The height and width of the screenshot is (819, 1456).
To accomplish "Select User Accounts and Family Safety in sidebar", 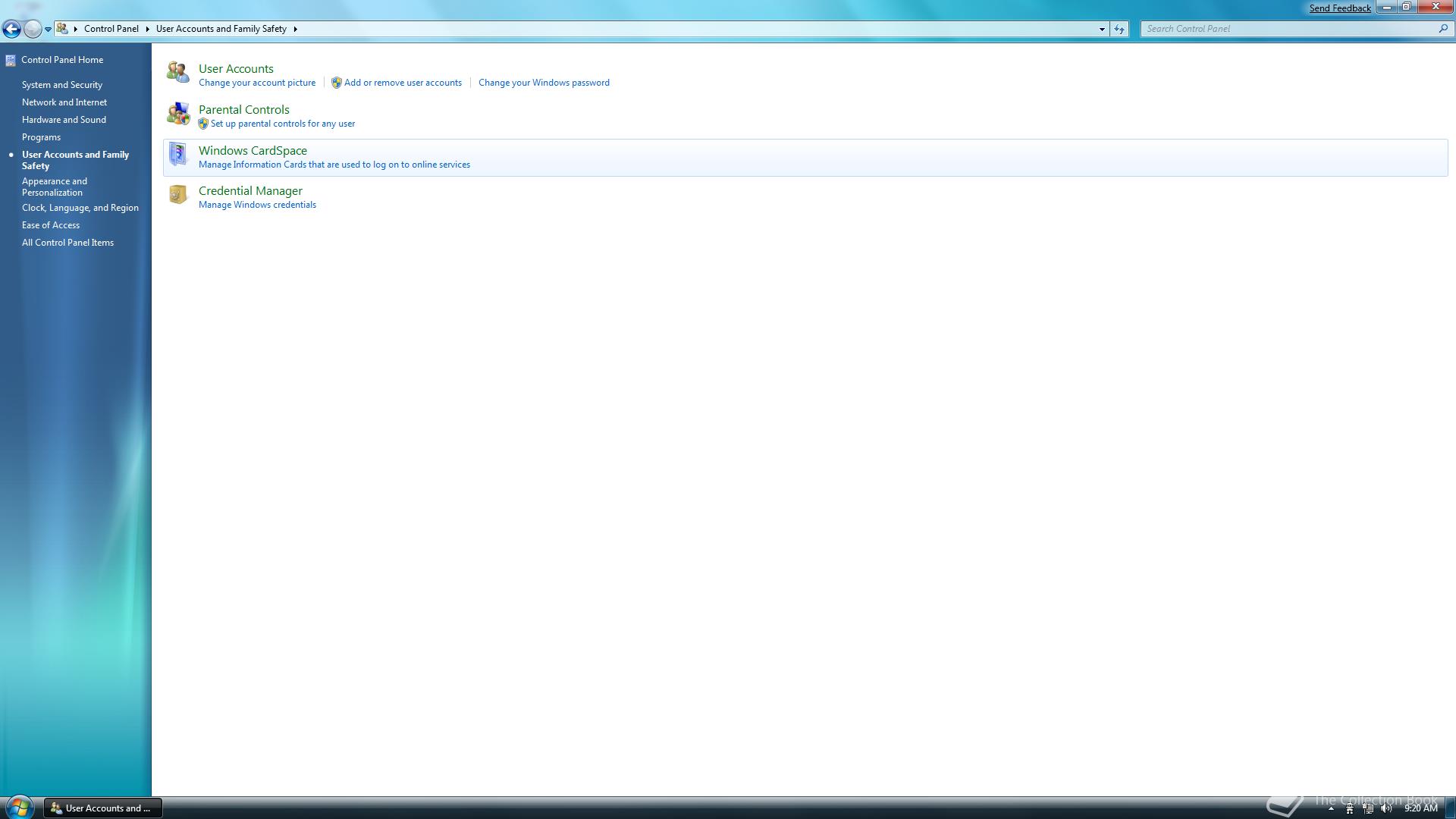I will [x=75, y=160].
